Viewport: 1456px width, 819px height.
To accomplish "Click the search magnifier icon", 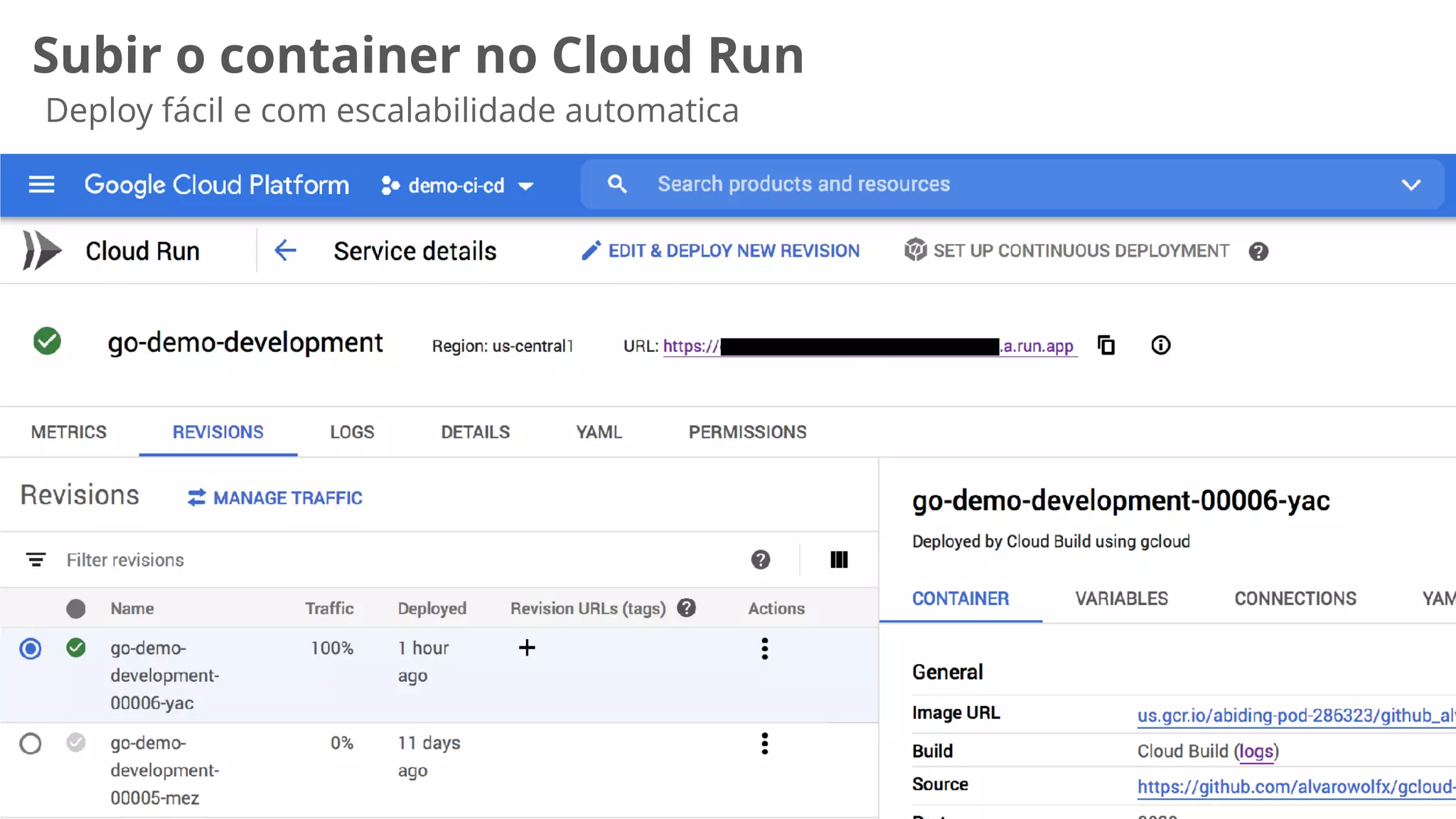I will (617, 184).
